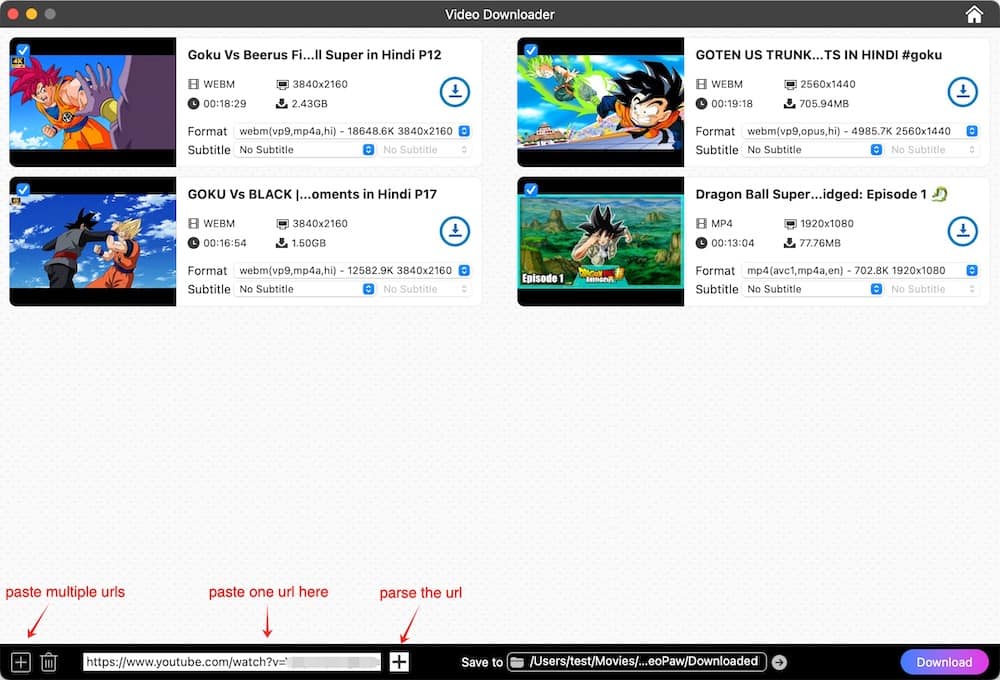Download the GOTEN US TRUNKS video
Screen dimensions: 1000x680
pos(963,92)
